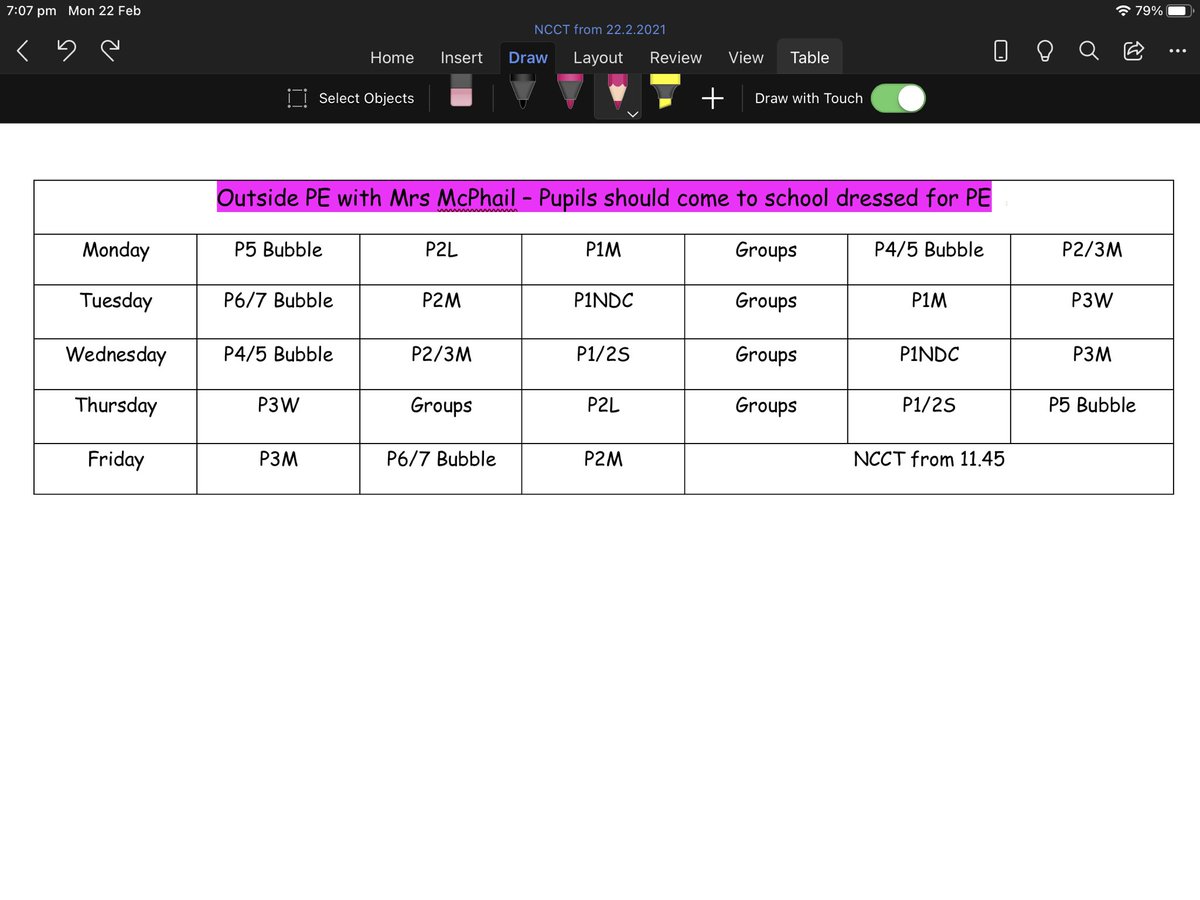
Task: Check the Wi-Fi status icon
Action: pyautogui.click(x=1123, y=11)
